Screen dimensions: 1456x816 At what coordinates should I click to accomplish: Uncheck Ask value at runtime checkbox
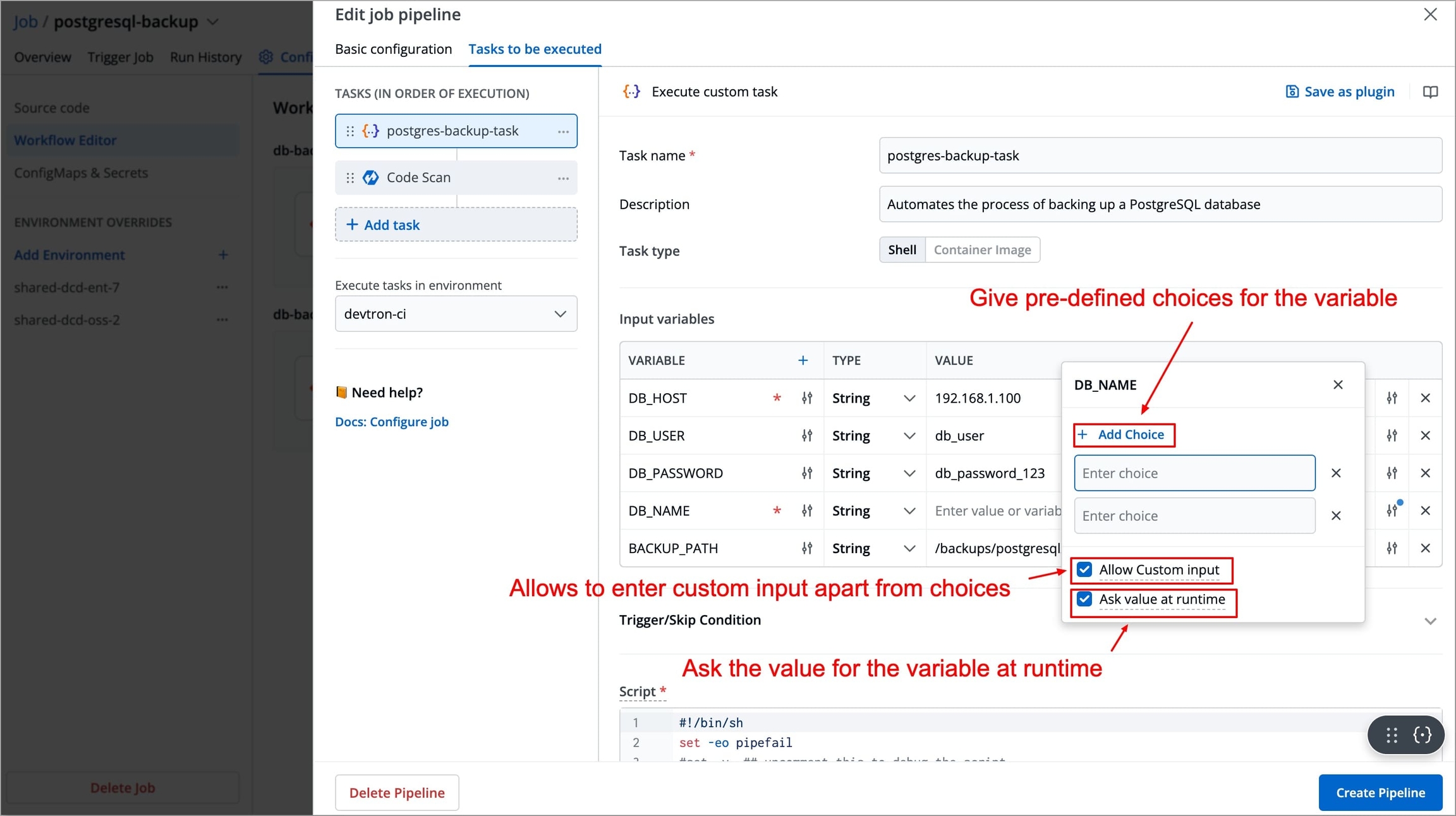point(1084,599)
